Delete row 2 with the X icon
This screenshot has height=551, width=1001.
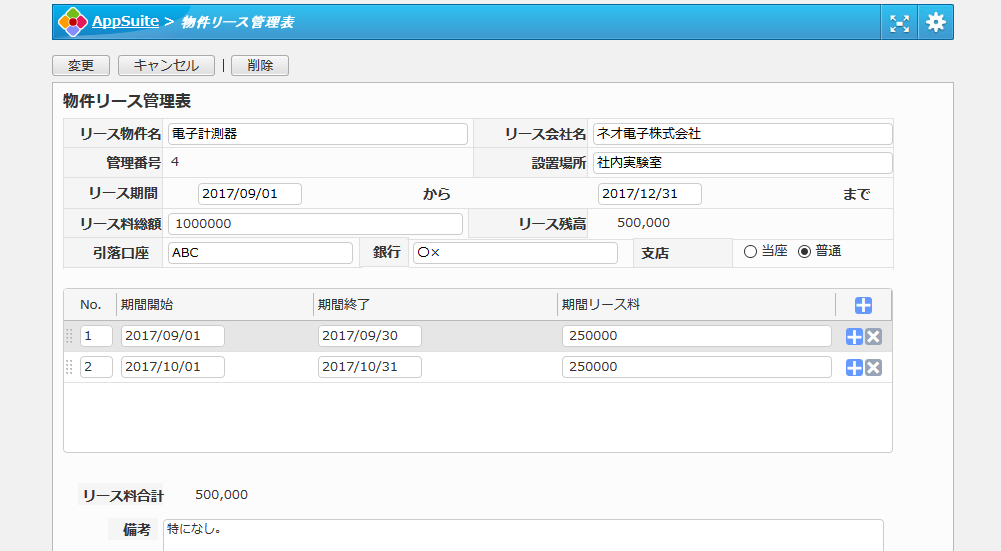873,368
